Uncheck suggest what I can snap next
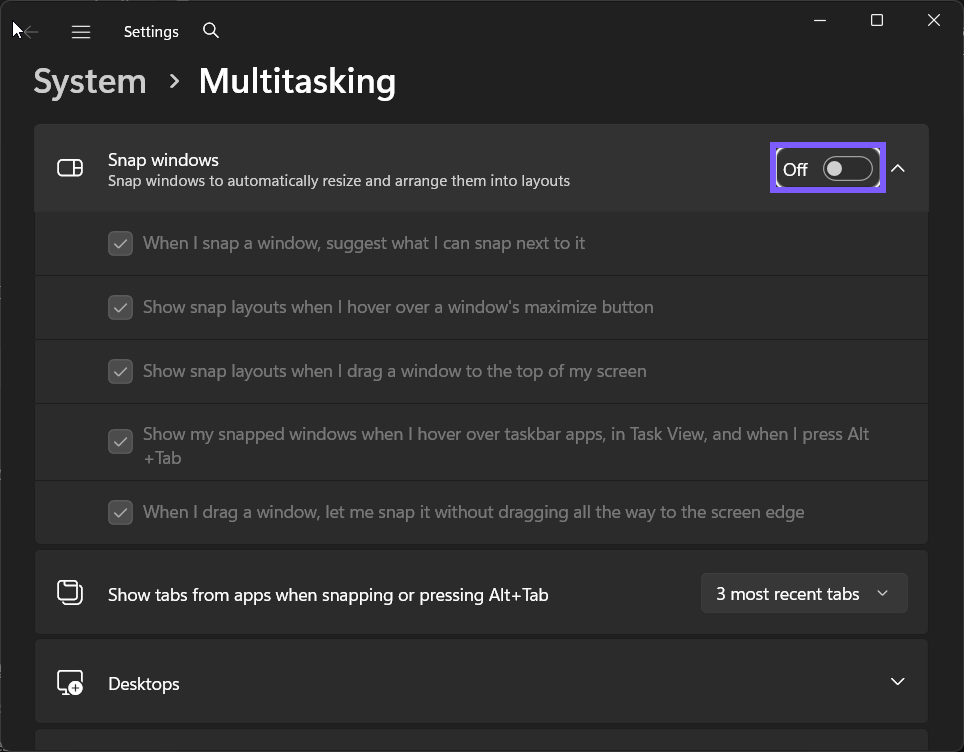964x752 pixels. [x=120, y=243]
